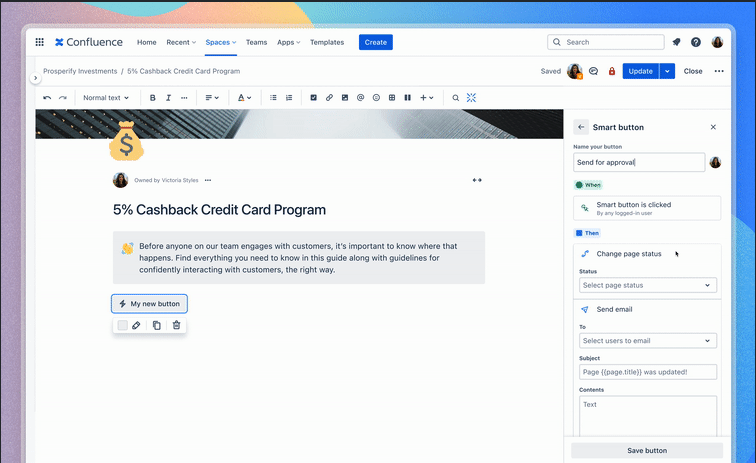Image resolution: width=756 pixels, height=463 pixels.
Task: Delete the smart button with trash icon
Action: click(176, 325)
